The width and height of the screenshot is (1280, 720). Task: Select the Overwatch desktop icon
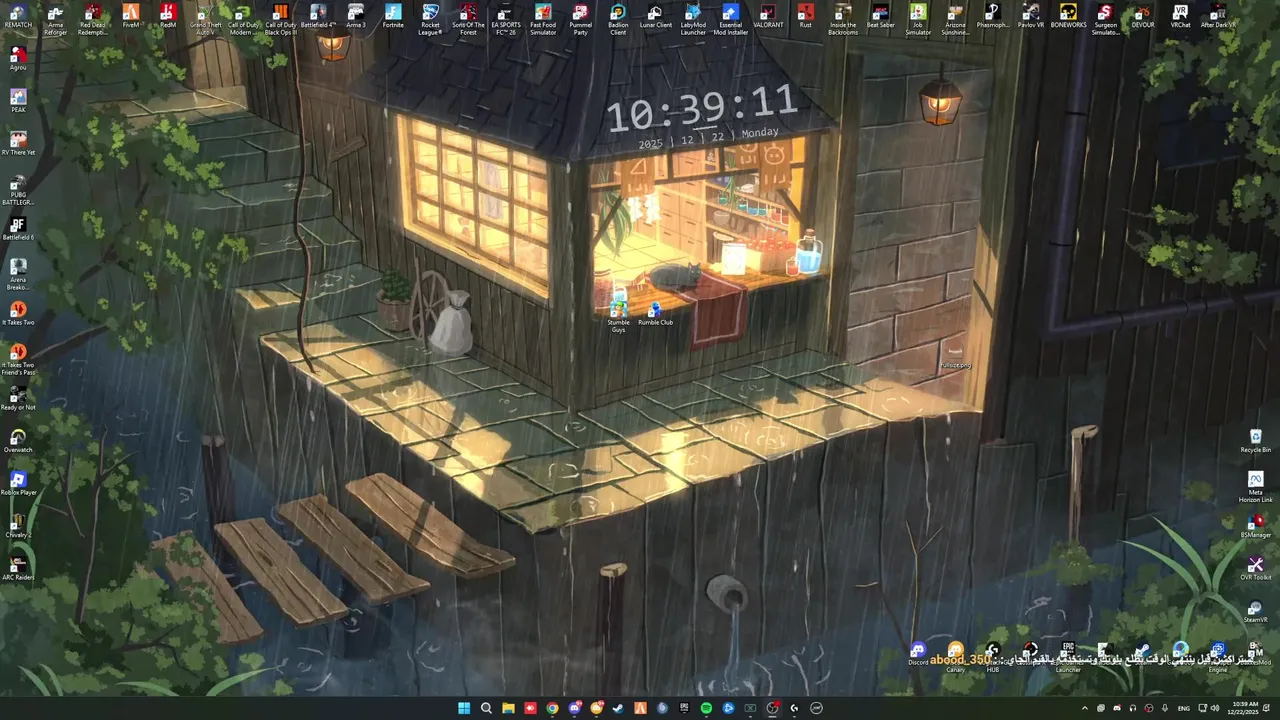coord(18,441)
